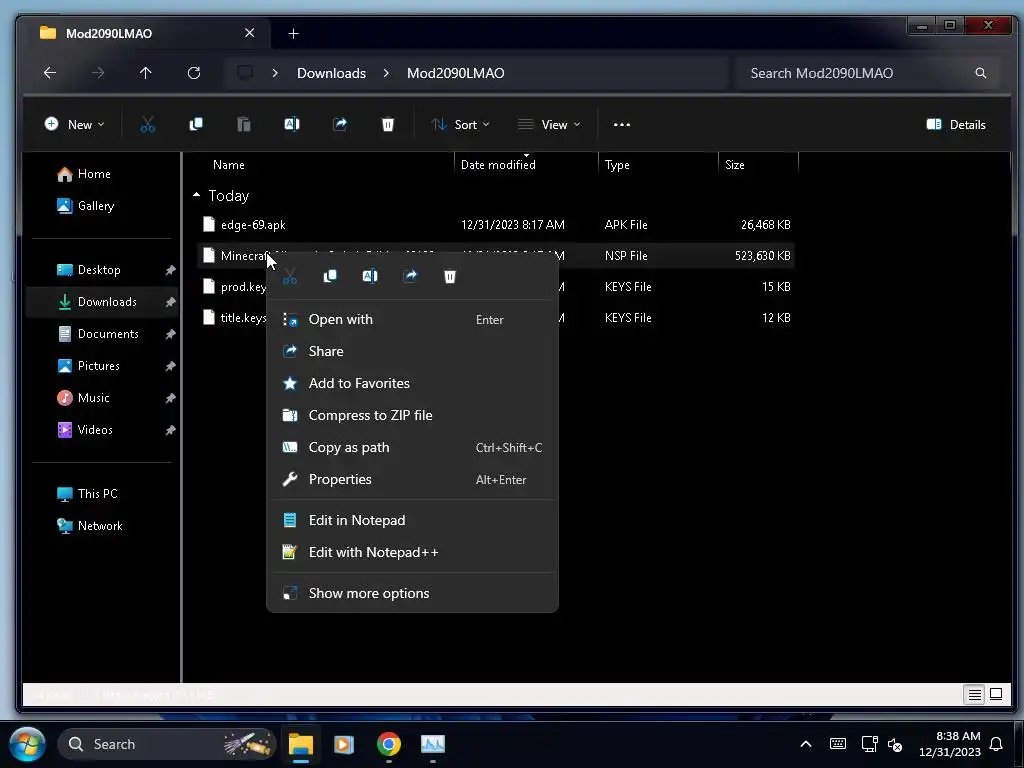This screenshot has height=768, width=1024.
Task: Click the Paste icon in the main toolbar
Action: point(244,124)
